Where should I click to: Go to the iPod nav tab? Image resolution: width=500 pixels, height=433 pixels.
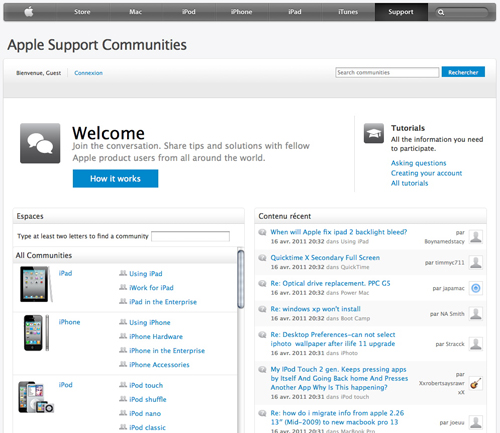pos(189,12)
